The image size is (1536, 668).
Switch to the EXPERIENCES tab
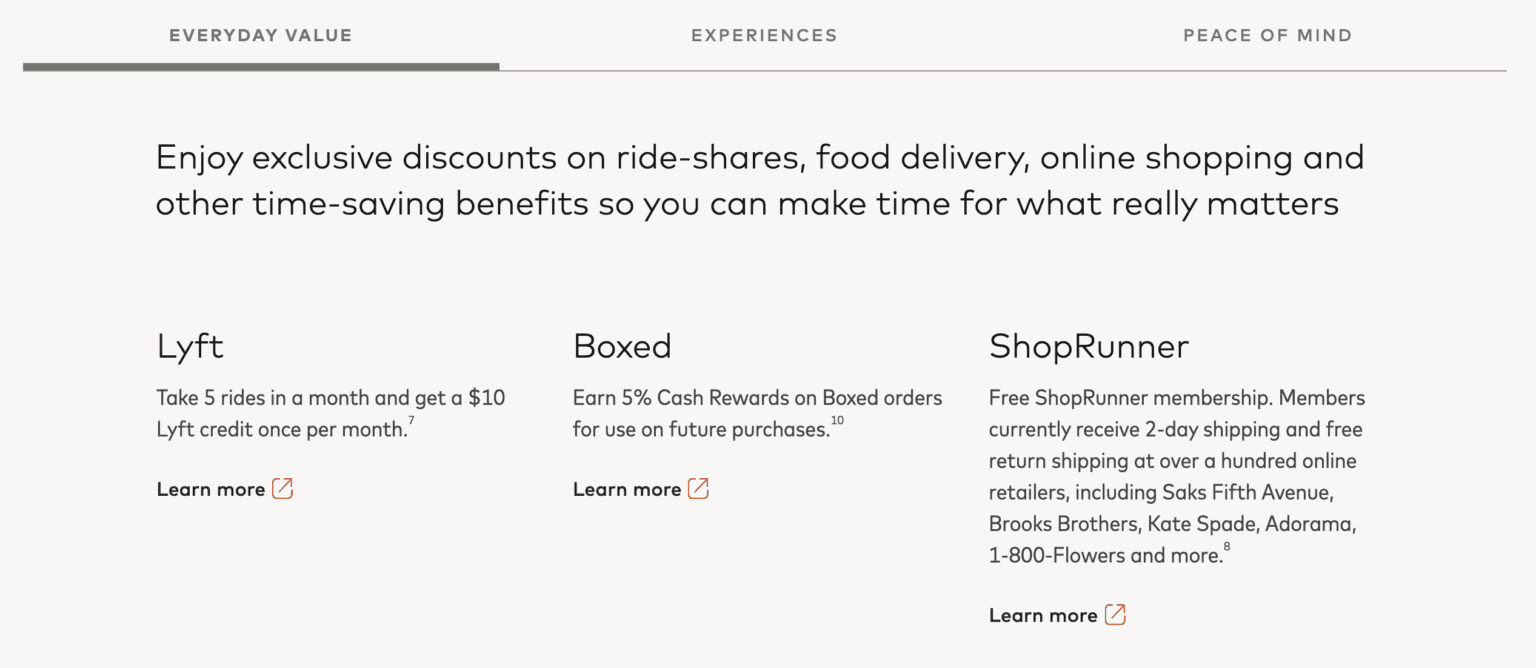763,35
